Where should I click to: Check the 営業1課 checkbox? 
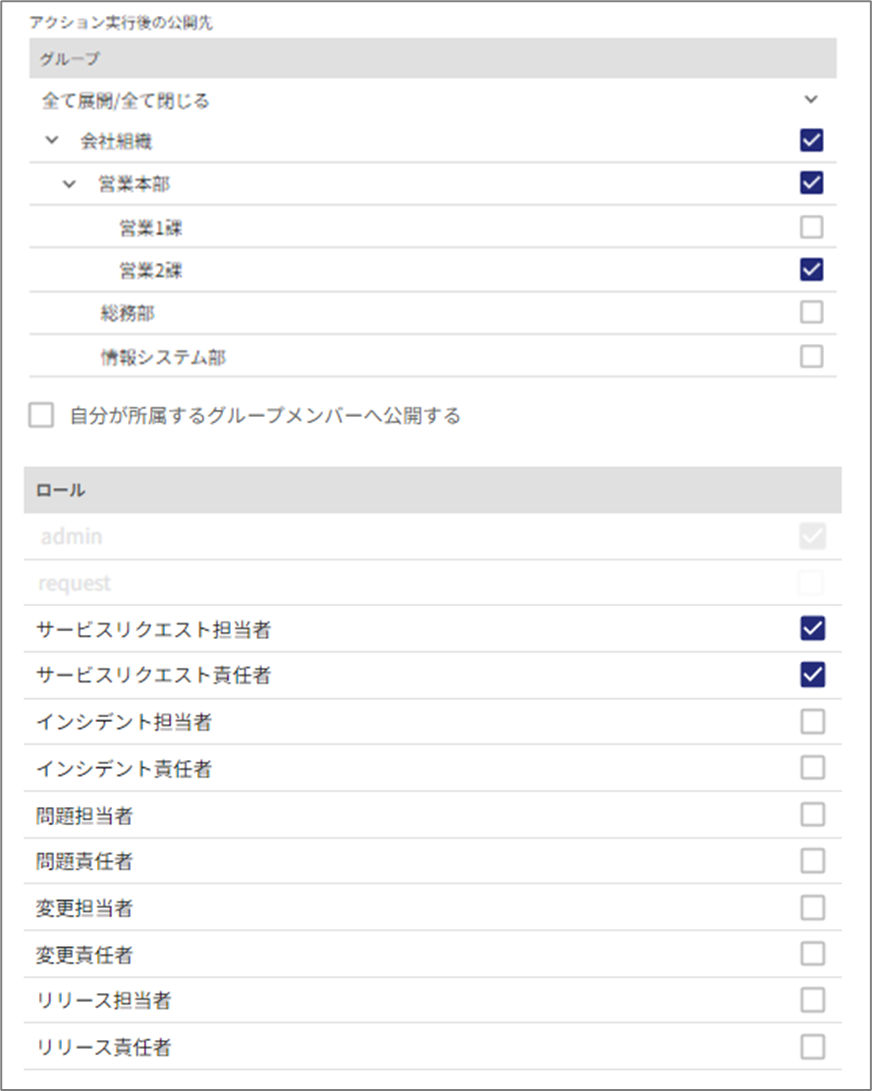(x=812, y=227)
